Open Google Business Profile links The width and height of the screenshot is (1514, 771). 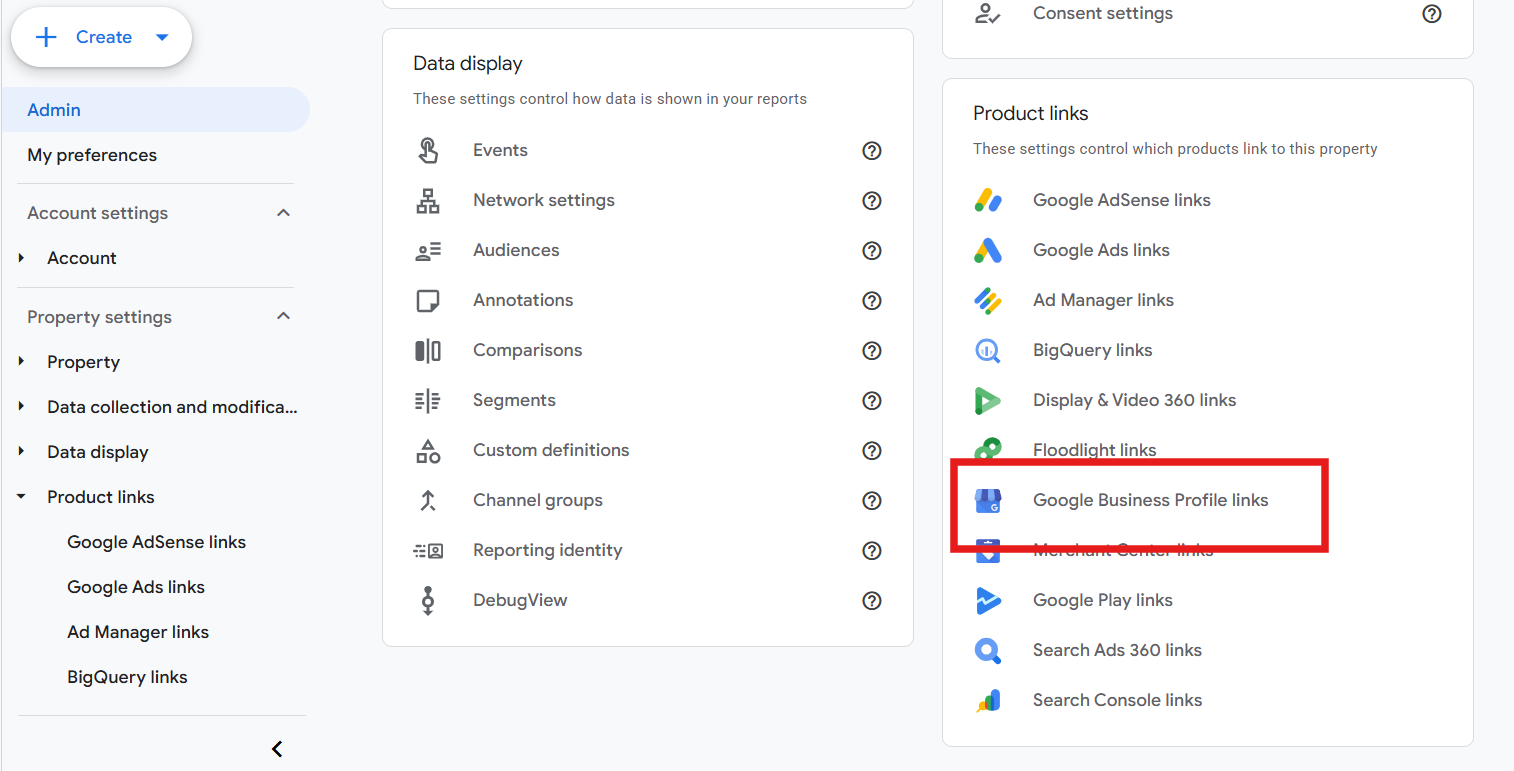coord(1150,500)
